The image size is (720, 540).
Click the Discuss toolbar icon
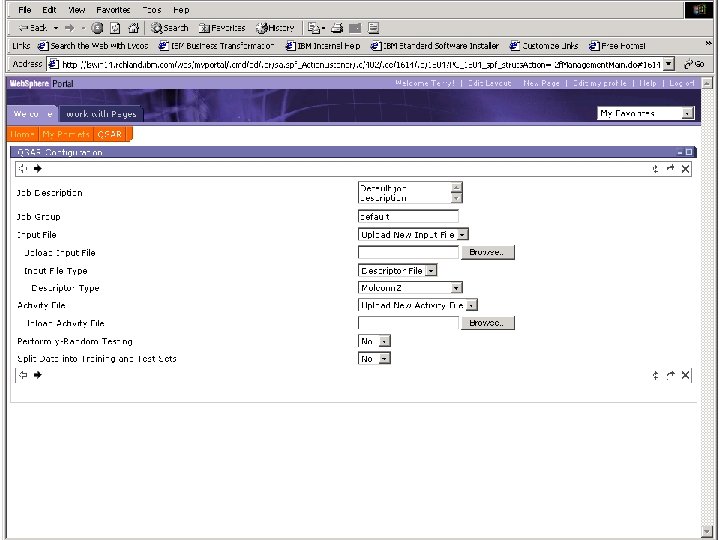click(373, 28)
